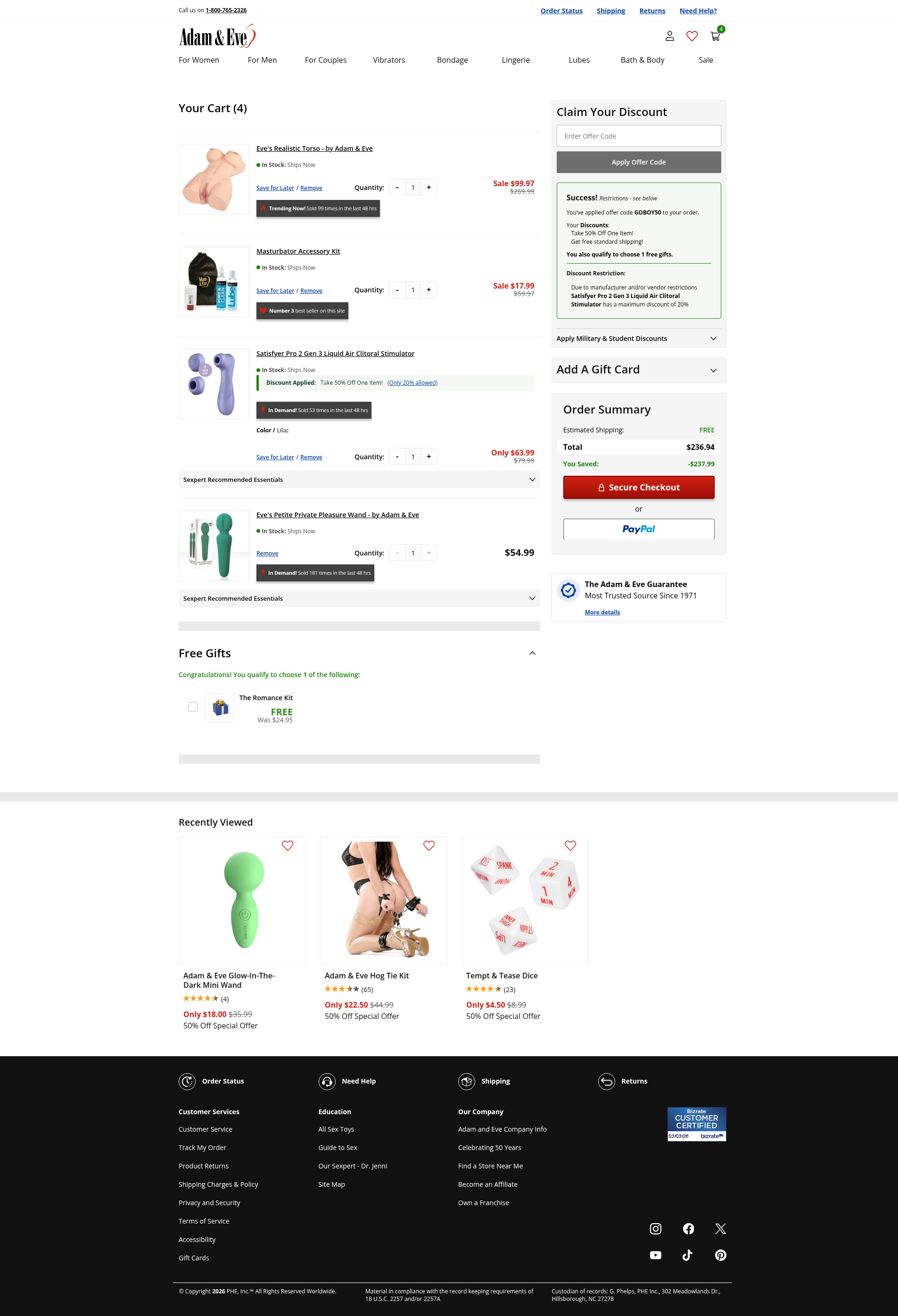
Task: Expand the Add A Gift Card section
Action: pos(638,370)
